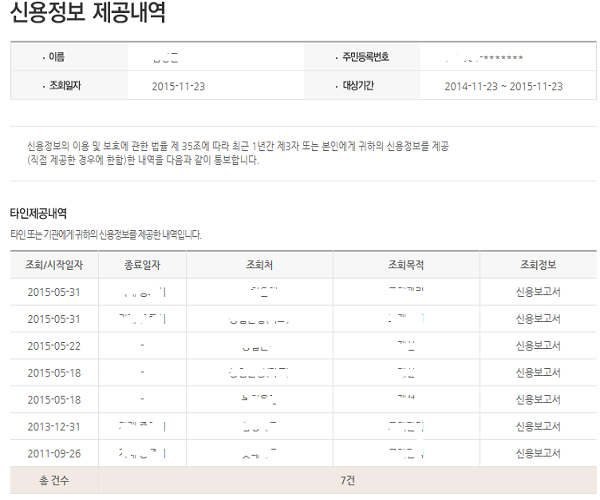This screenshot has height=500, width=600.
Task: Click the 조회일자 value 2015-11-23
Action: 178,86
